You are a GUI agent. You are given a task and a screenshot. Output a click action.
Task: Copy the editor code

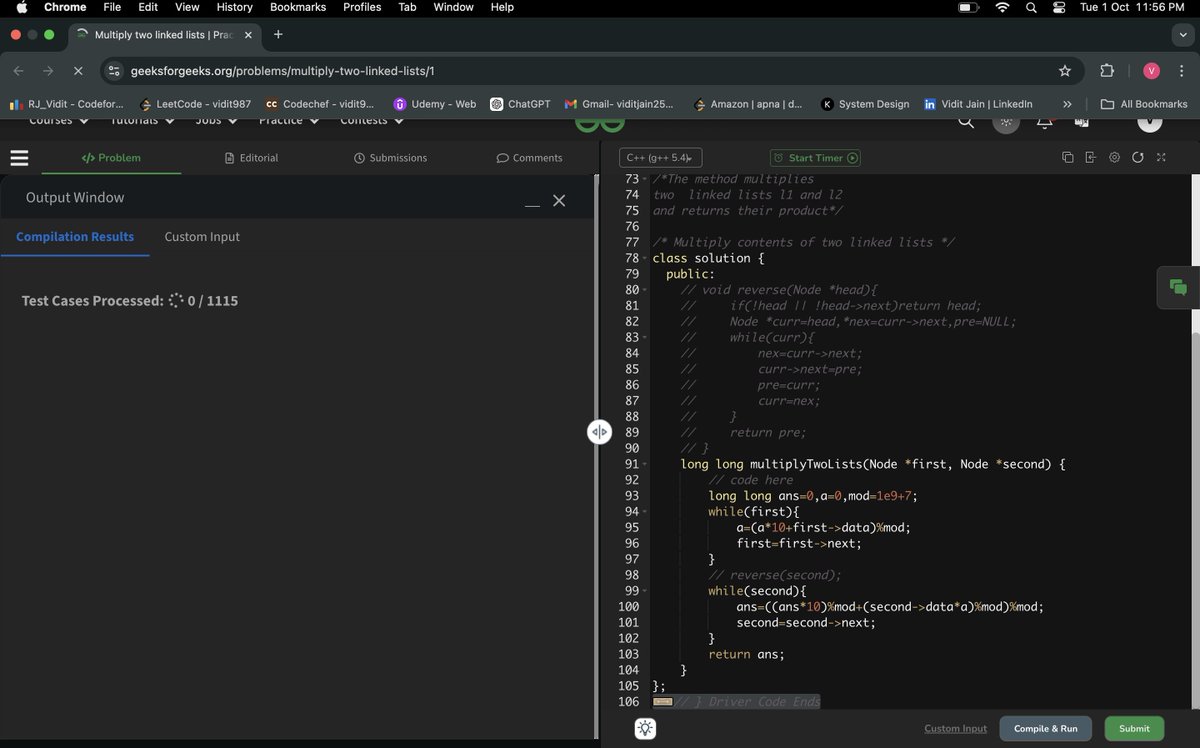[1067, 158]
